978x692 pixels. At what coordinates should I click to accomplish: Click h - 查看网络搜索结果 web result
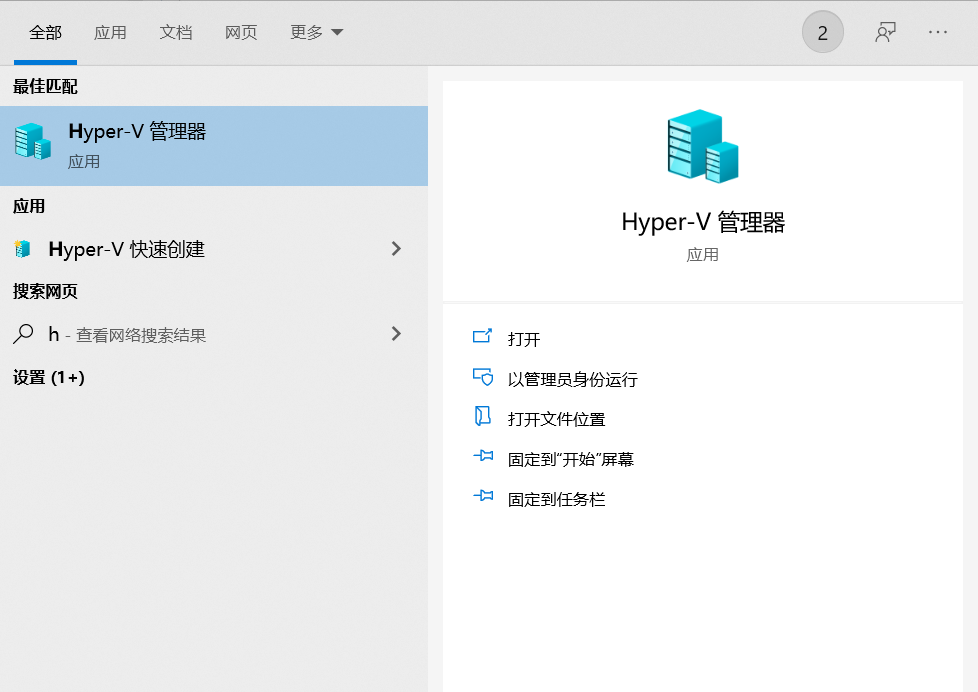point(214,334)
